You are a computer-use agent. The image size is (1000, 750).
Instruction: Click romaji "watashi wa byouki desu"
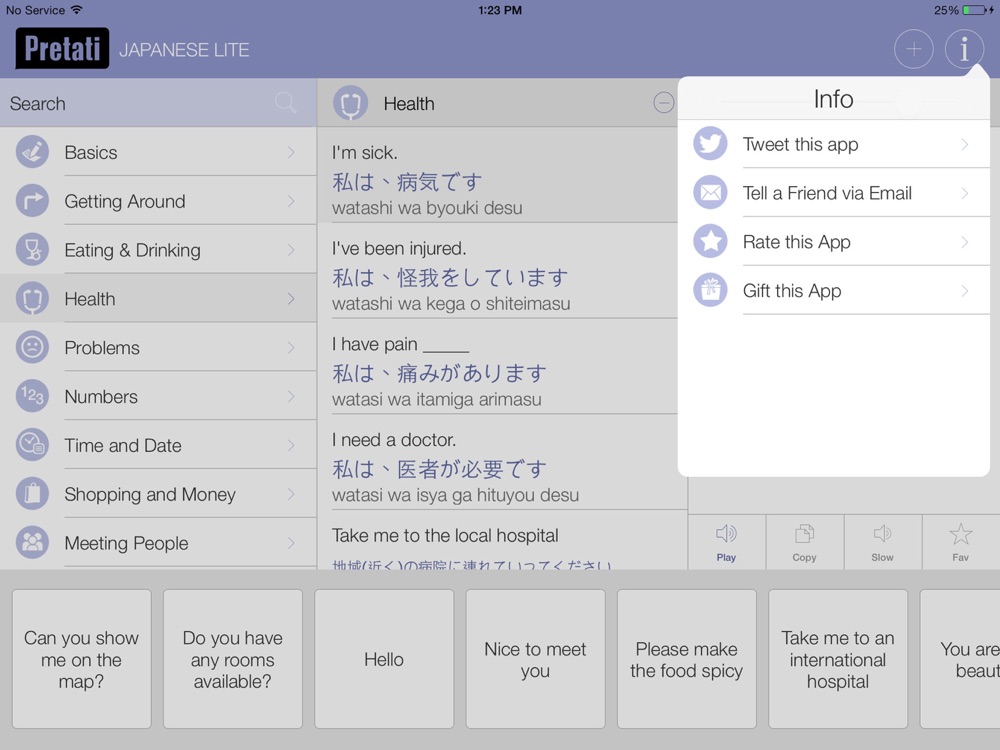427,208
